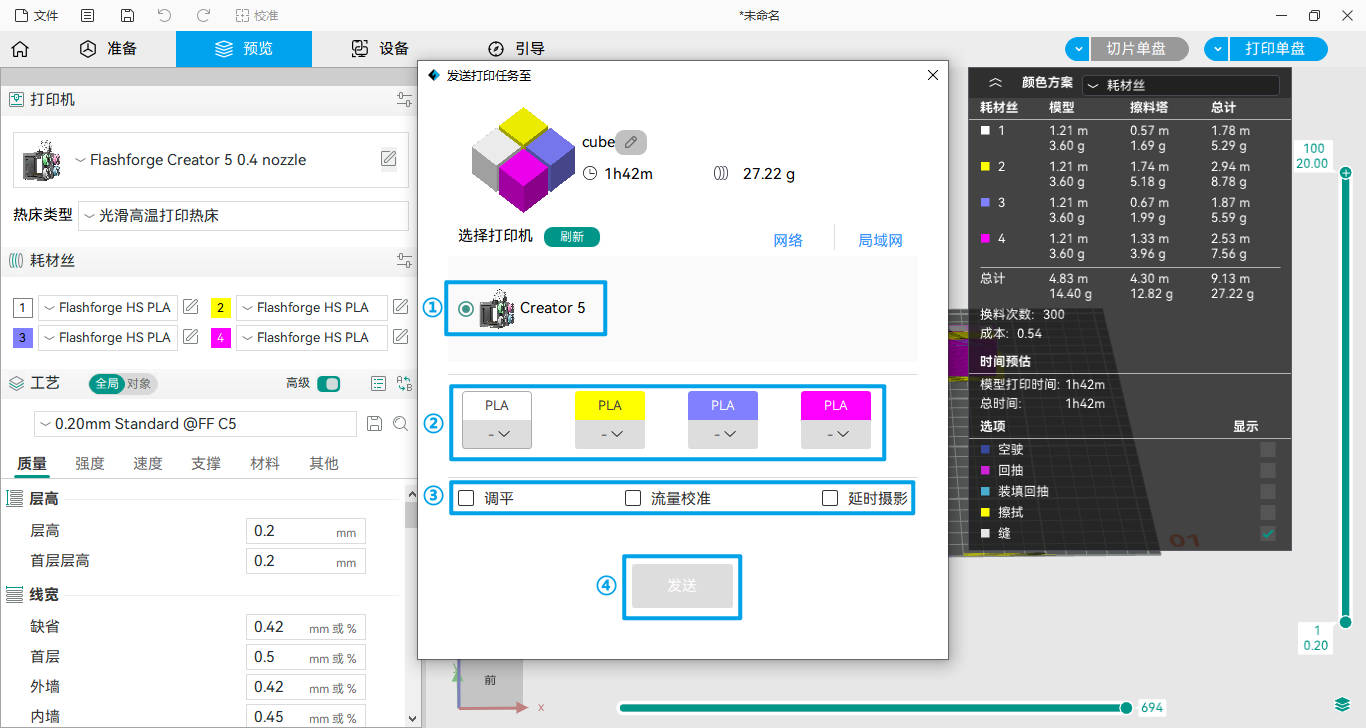Image resolution: width=1366 pixels, height=728 pixels.
Task: Click the 刷新 refresh button
Action: [572, 237]
